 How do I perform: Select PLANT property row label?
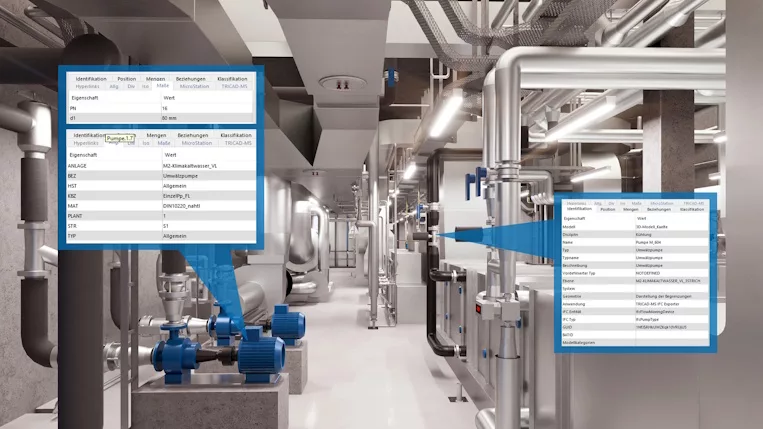[x=75, y=216]
